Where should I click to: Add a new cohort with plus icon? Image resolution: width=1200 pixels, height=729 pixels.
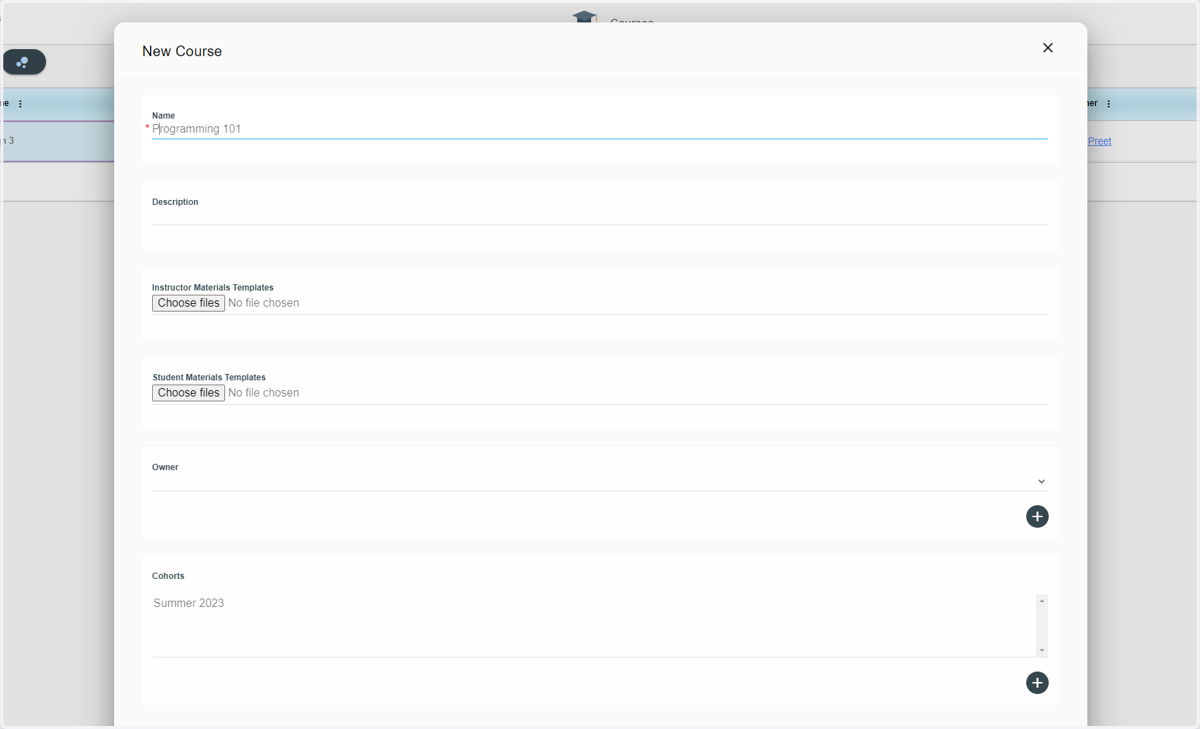[x=1037, y=682]
